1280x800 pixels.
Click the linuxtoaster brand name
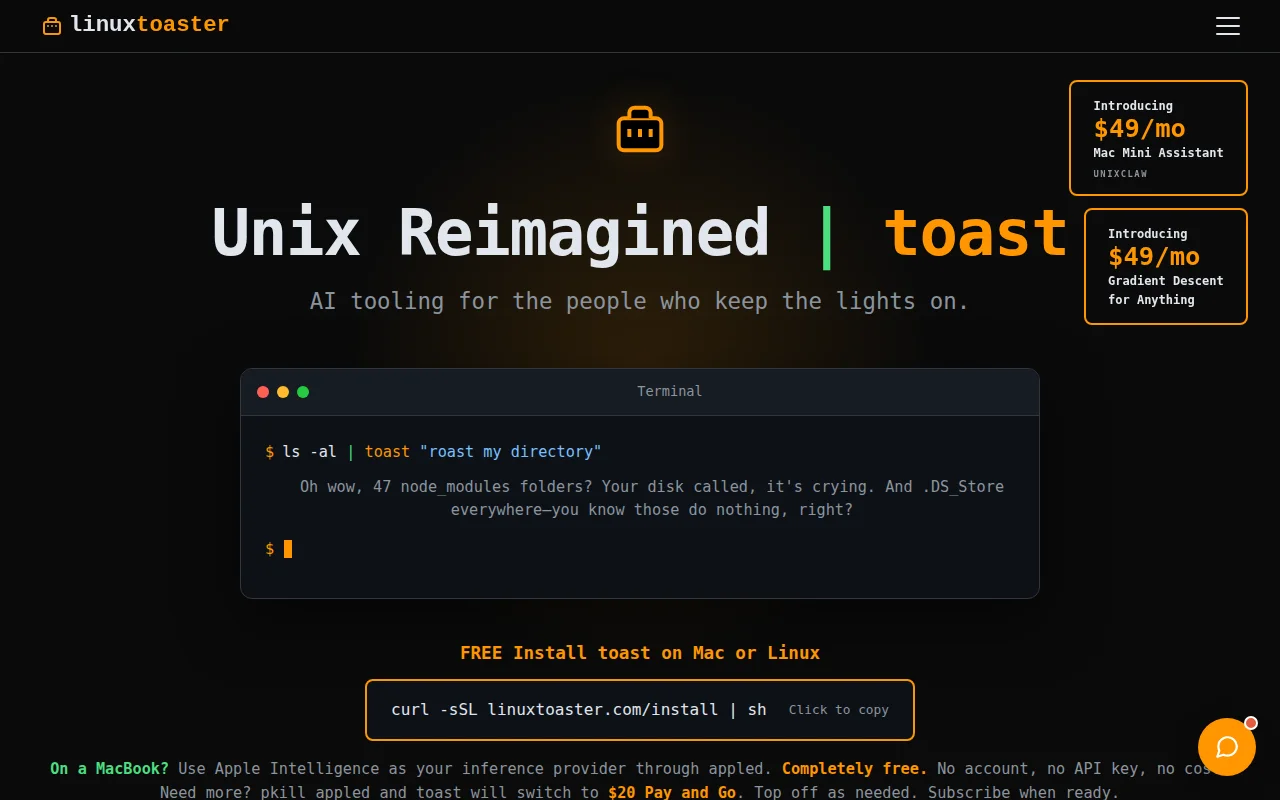coord(149,24)
